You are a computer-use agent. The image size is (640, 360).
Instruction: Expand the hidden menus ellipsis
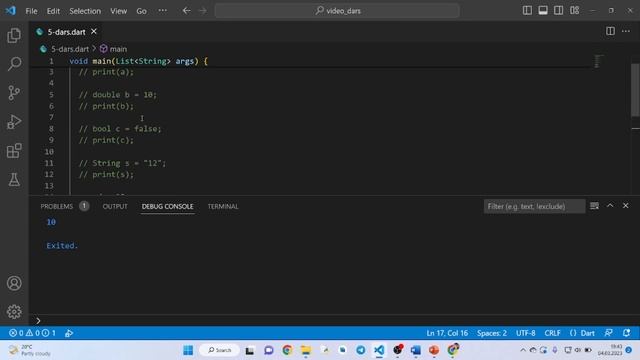162,11
